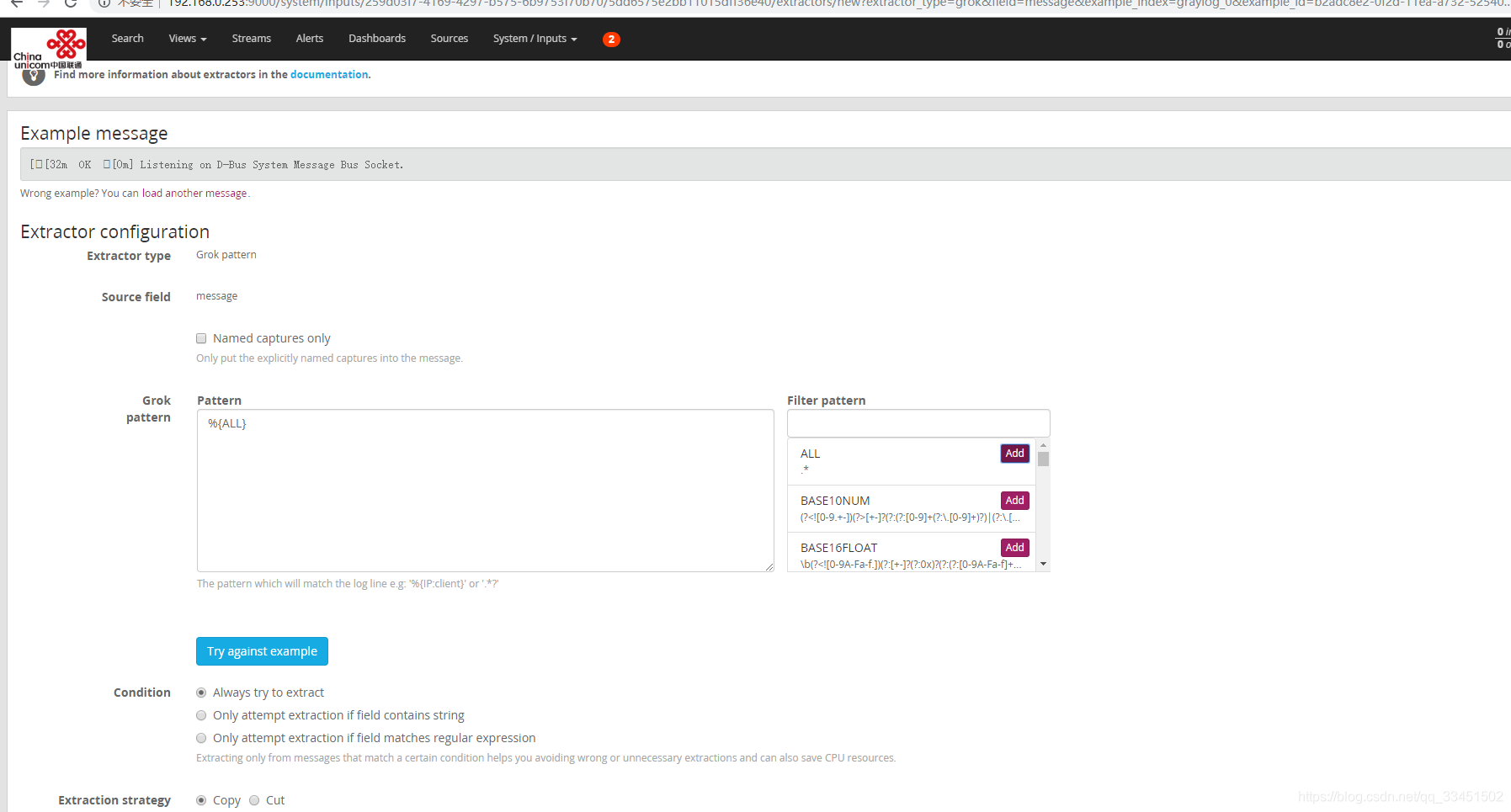The image size is (1511, 812).
Task: Switch to the Streams section
Action: click(x=251, y=39)
